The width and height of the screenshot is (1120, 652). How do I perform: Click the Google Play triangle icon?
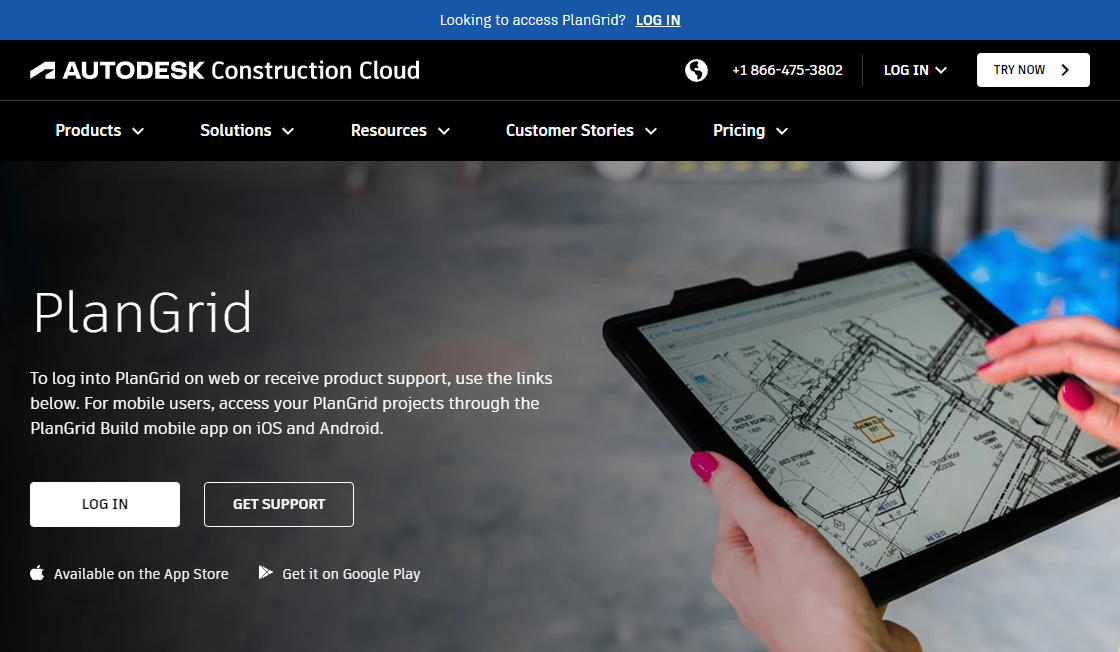pyautogui.click(x=265, y=573)
